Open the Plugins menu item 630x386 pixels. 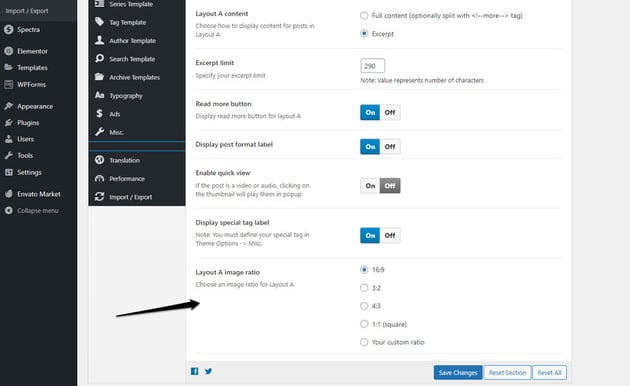(x=28, y=123)
